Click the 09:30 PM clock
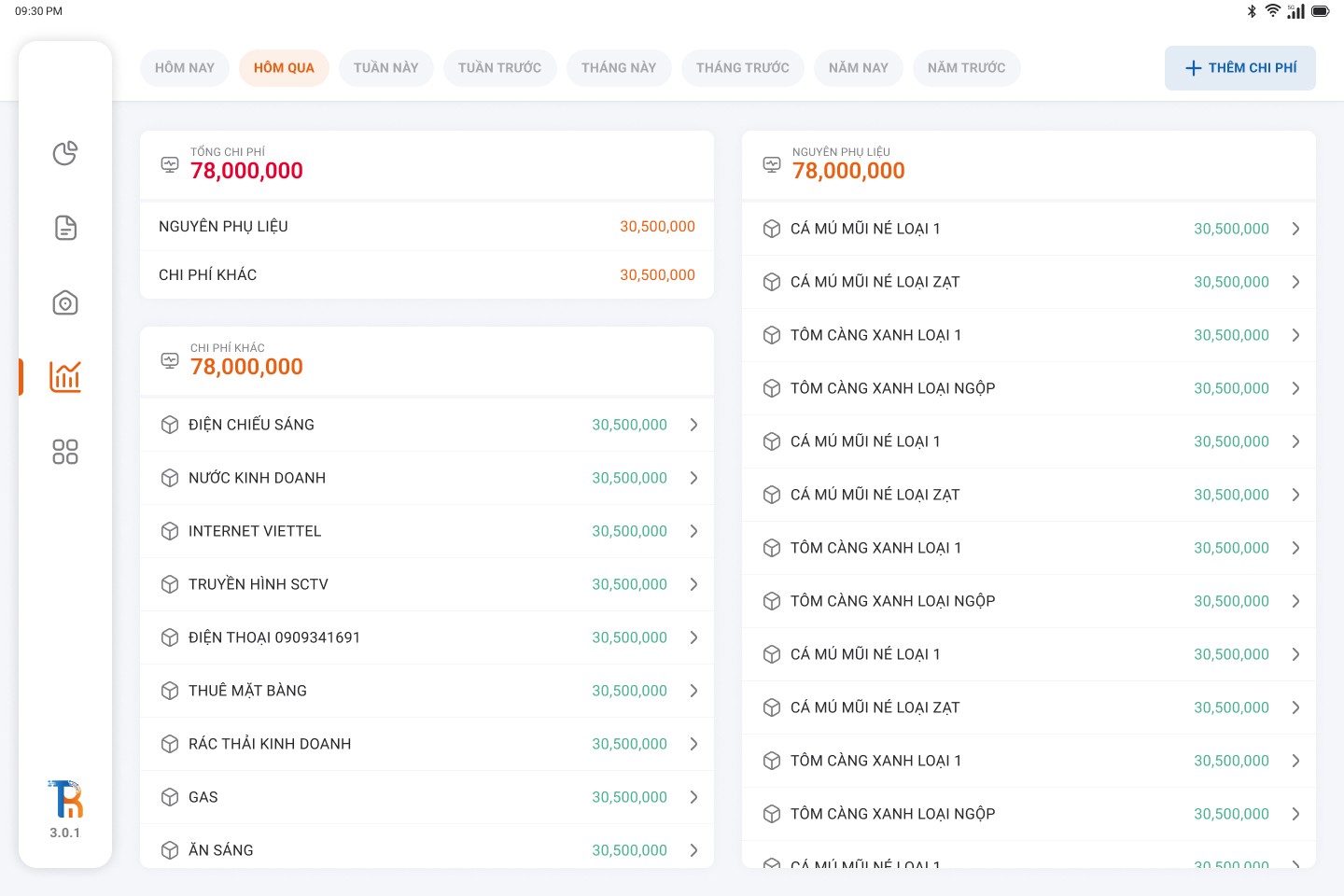This screenshot has width=1344, height=896. pyautogui.click(x=38, y=11)
